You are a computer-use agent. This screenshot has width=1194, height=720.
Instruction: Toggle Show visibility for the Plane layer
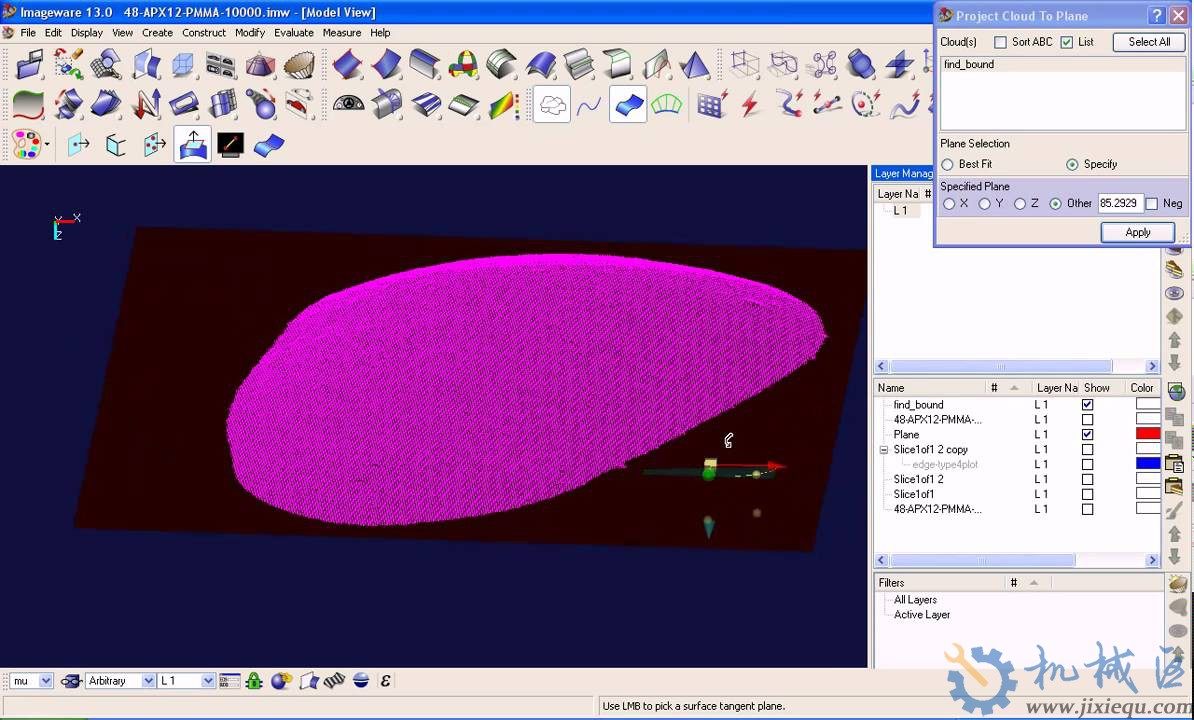tap(1087, 434)
